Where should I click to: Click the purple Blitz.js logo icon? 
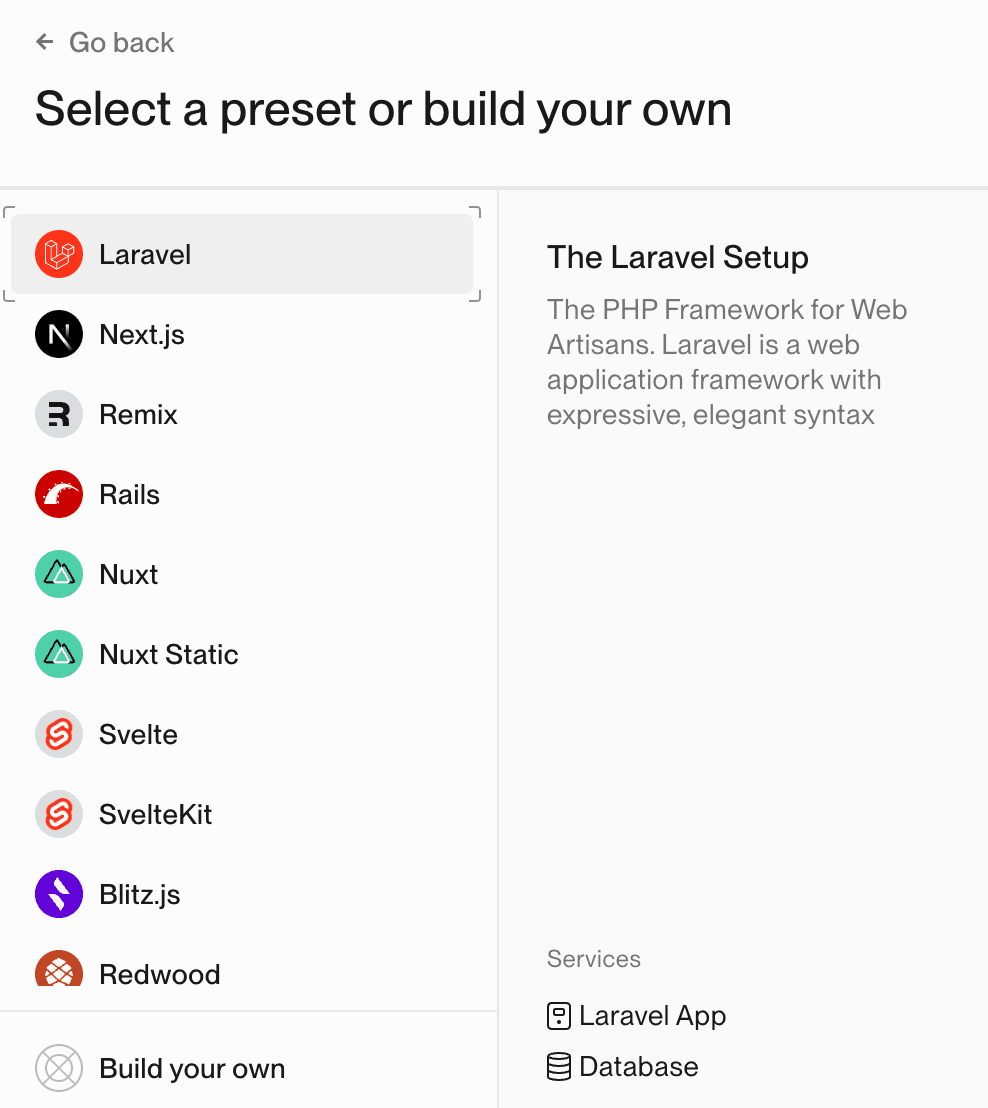point(59,894)
